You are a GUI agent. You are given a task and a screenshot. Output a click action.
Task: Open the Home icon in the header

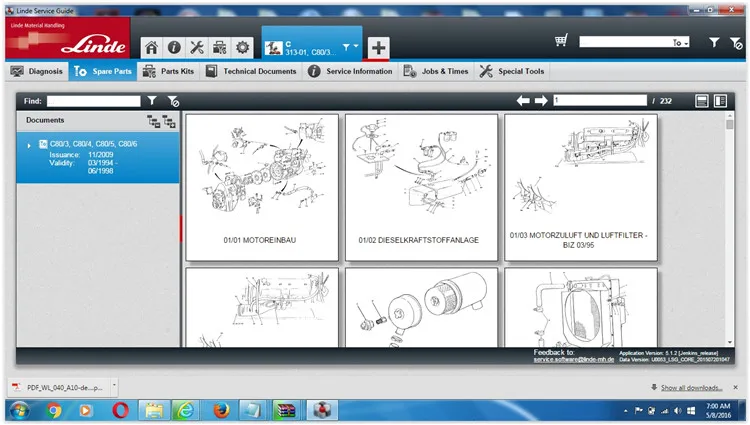(x=152, y=47)
